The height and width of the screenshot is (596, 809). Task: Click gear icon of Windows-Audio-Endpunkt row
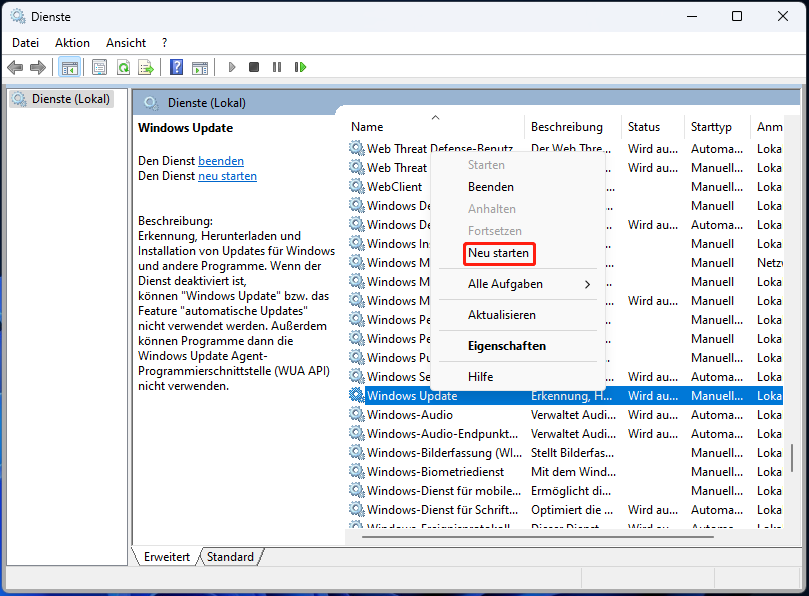tap(357, 433)
